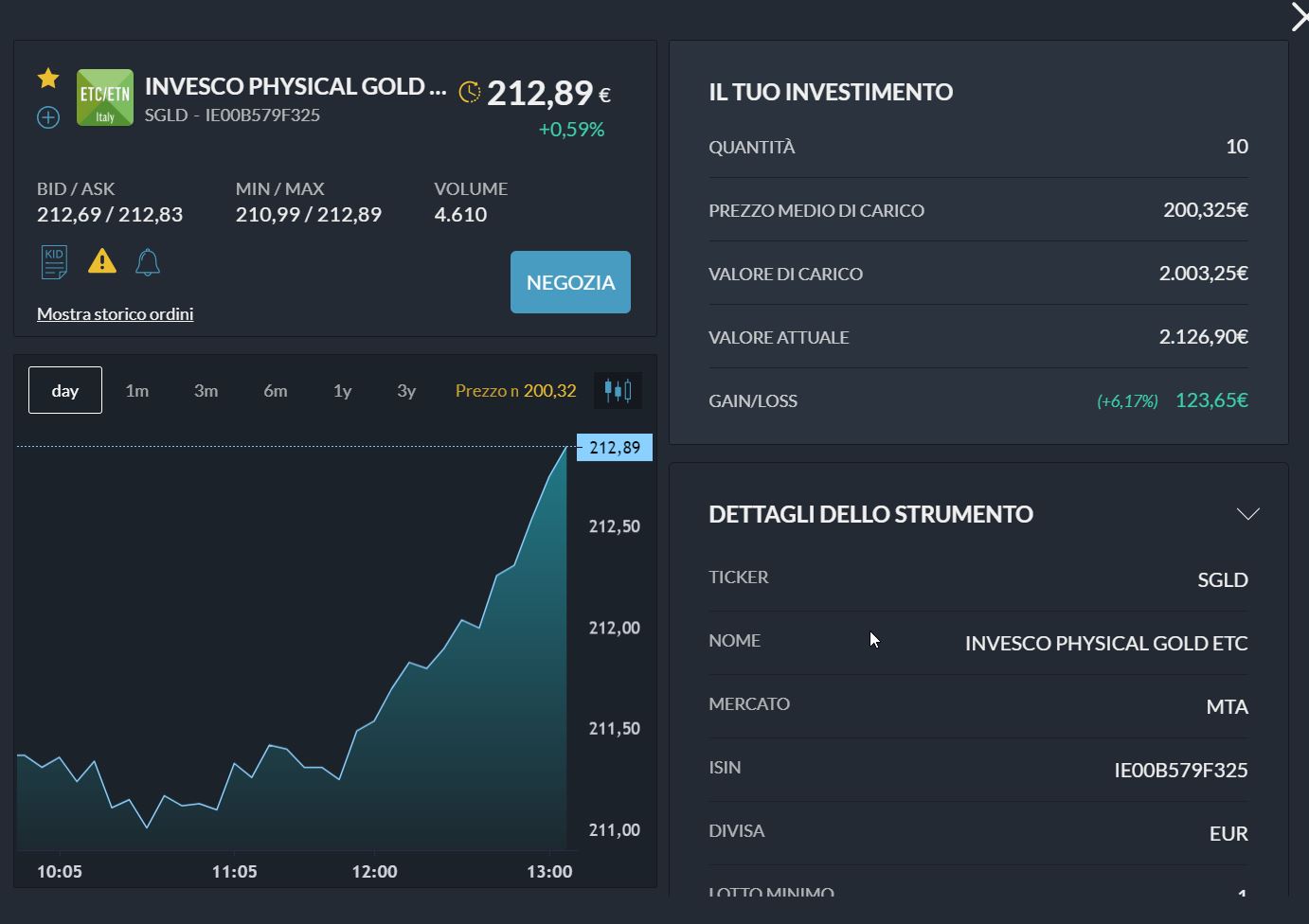Click min/max value 210,99 / 212,89

[309, 214]
